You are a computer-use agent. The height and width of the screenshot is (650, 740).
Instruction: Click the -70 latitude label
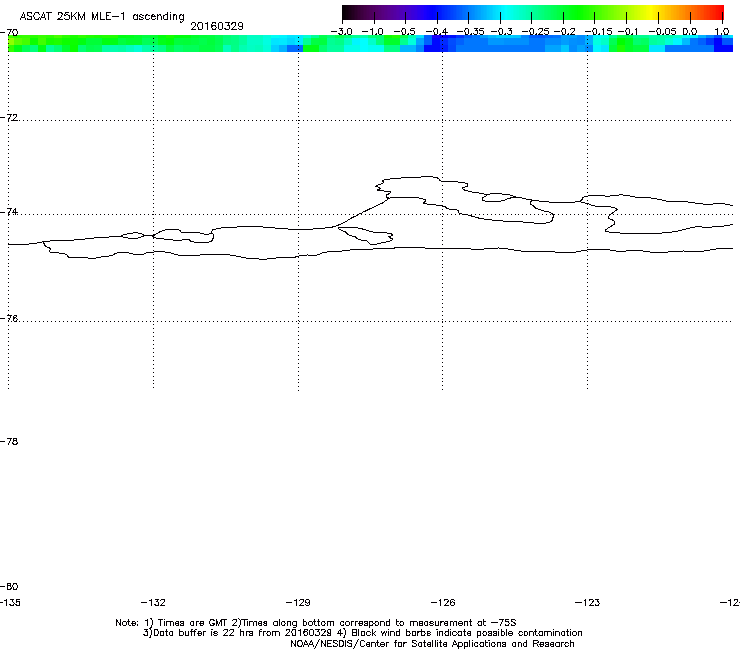[x=9, y=33]
